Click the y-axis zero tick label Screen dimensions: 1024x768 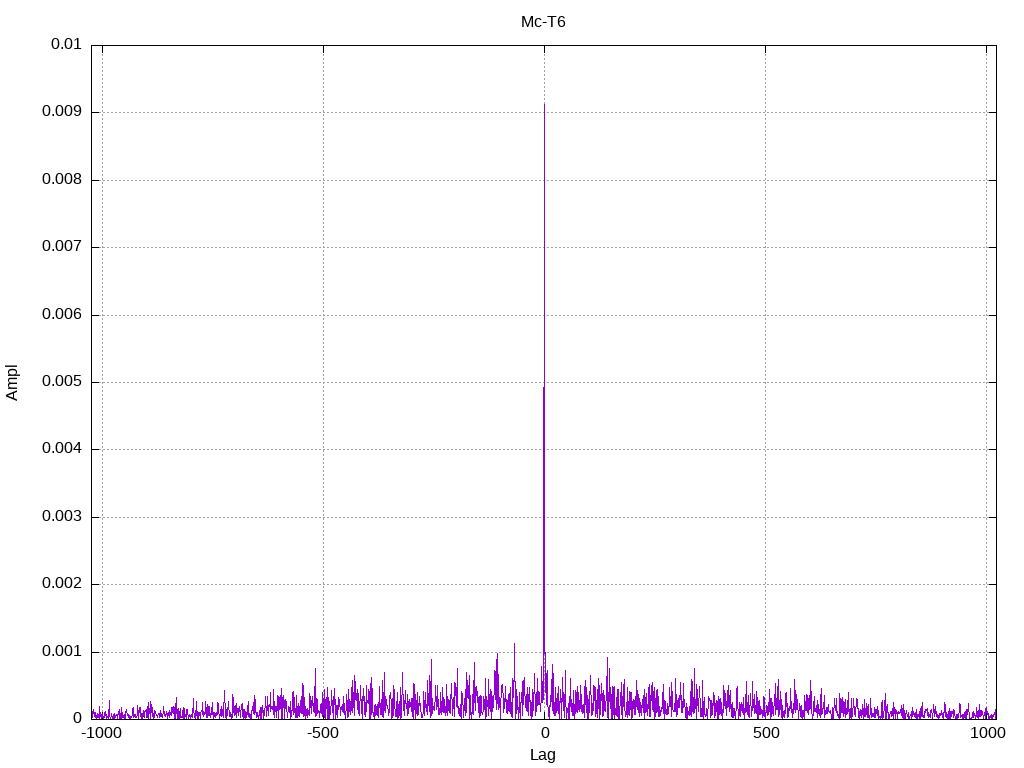pyautogui.click(x=77, y=719)
